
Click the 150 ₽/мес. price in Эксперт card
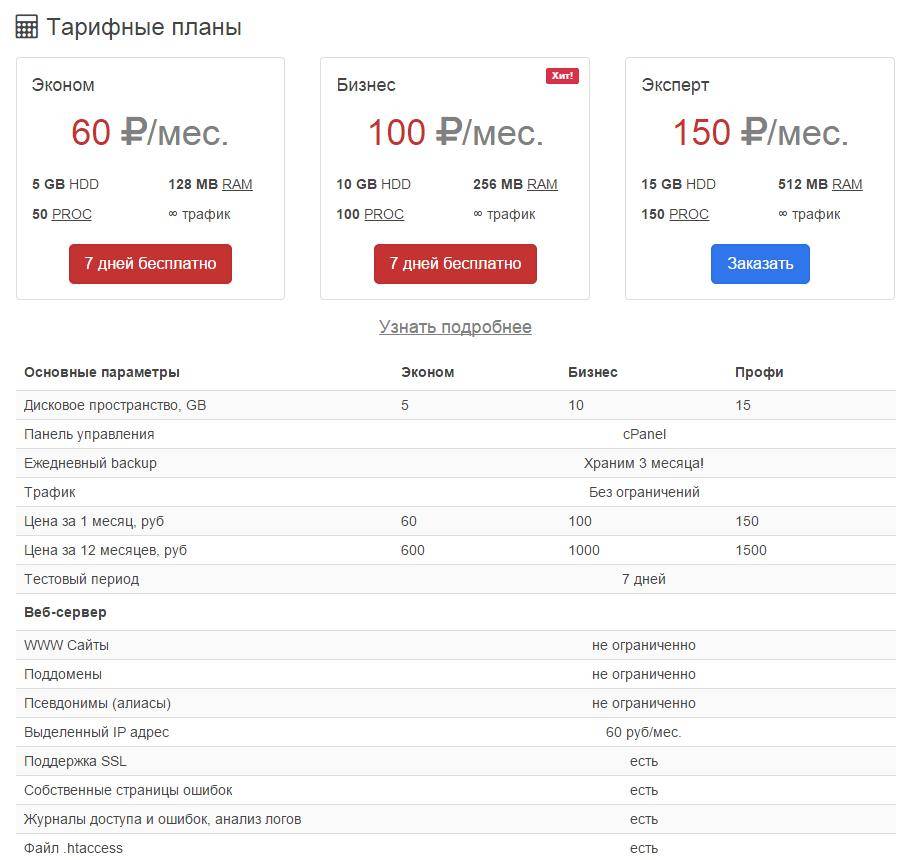[x=760, y=133]
